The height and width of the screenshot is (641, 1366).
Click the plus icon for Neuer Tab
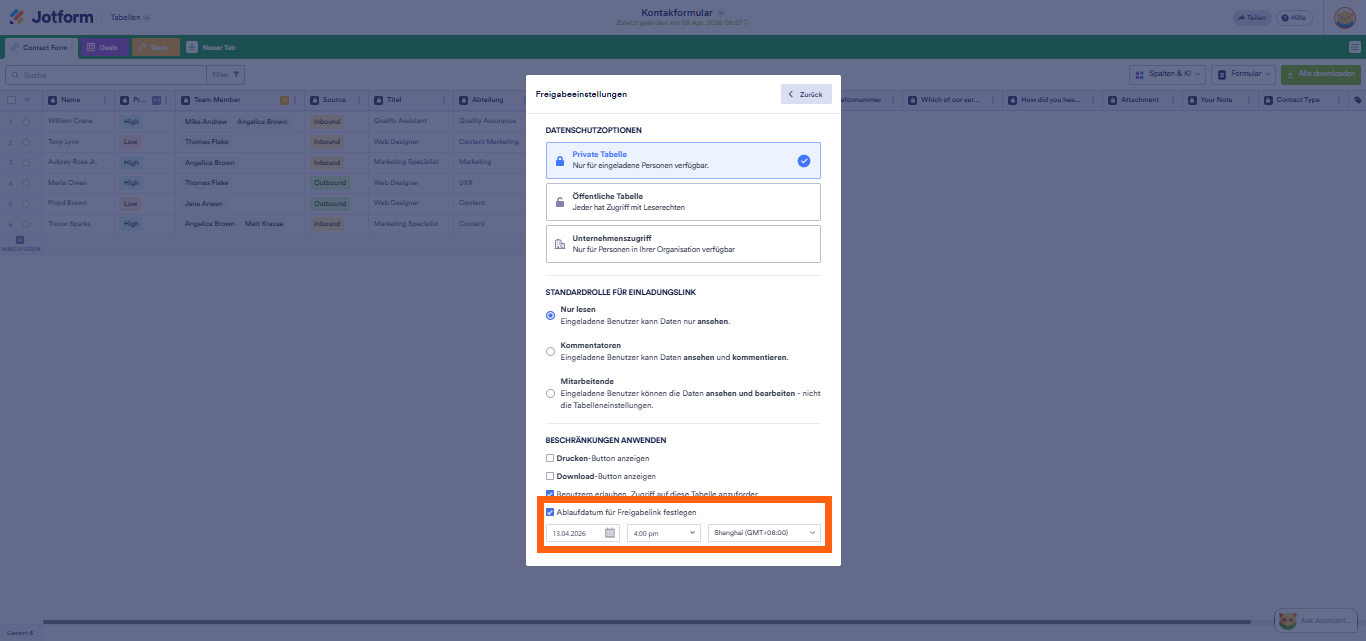pos(192,47)
